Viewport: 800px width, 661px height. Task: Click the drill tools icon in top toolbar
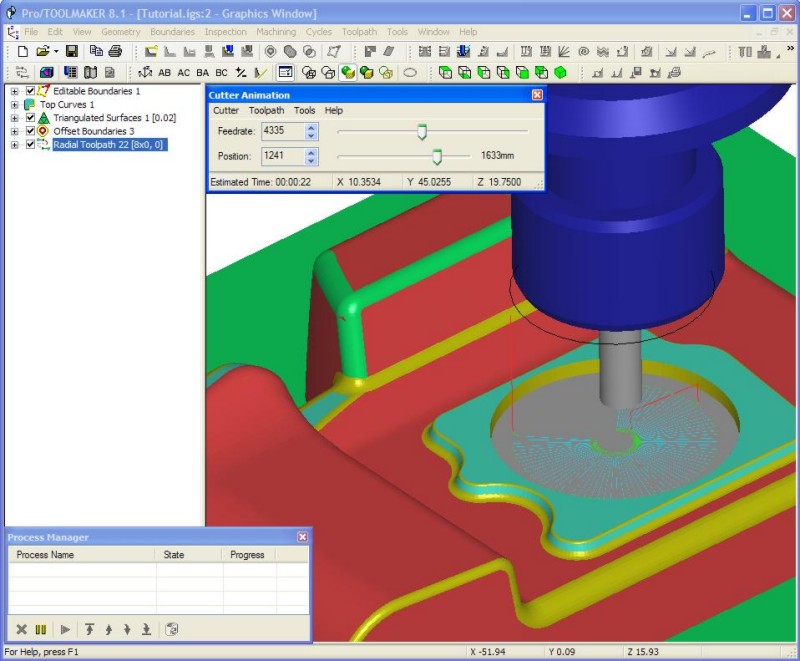[745, 52]
